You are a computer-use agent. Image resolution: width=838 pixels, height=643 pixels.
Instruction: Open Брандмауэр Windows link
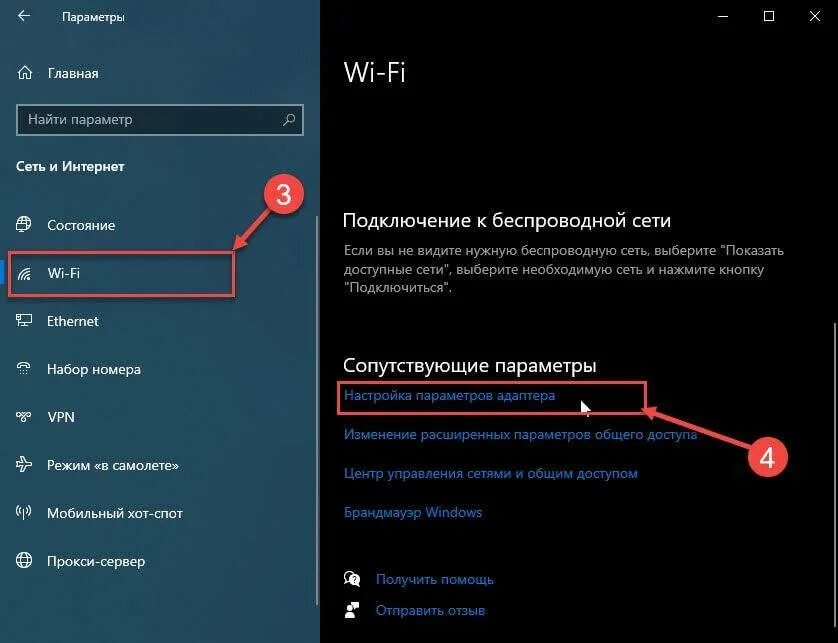pos(413,512)
